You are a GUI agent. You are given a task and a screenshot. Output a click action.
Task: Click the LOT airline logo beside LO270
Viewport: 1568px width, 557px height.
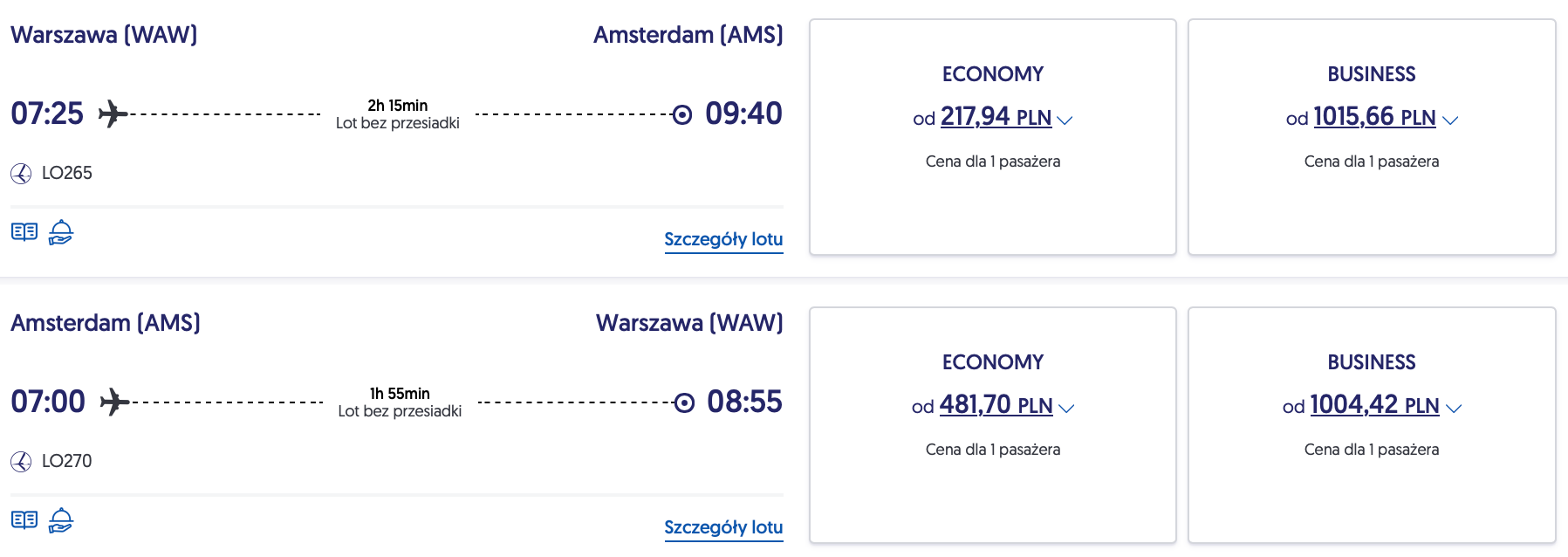click(x=21, y=462)
